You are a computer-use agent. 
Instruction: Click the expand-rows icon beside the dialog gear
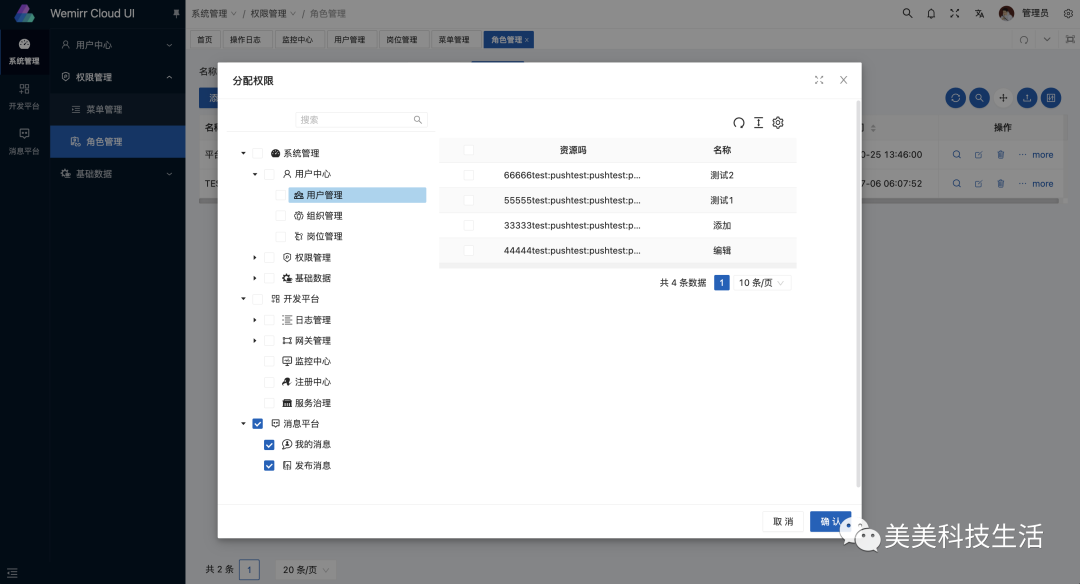coord(758,122)
